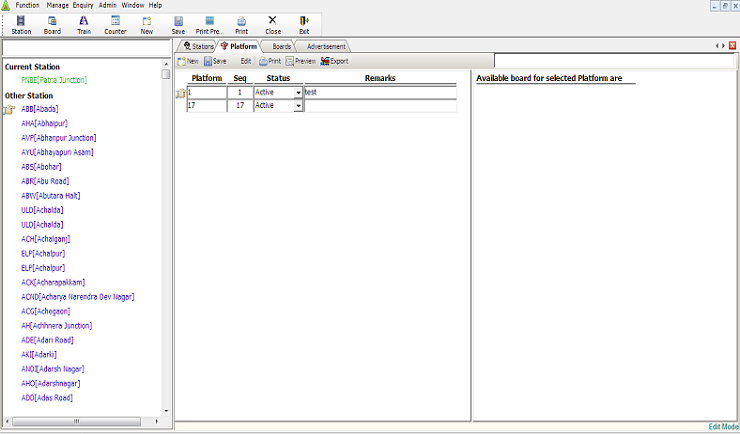Image resolution: width=740 pixels, height=434 pixels.
Task: Click Remarks field for platform 17
Action: coord(379,105)
